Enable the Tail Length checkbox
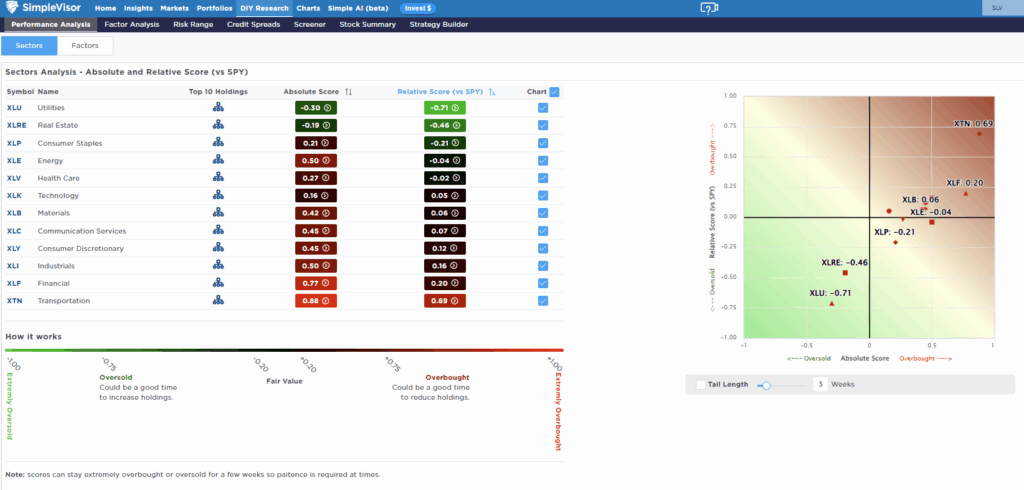The image size is (1024, 490). [701, 385]
